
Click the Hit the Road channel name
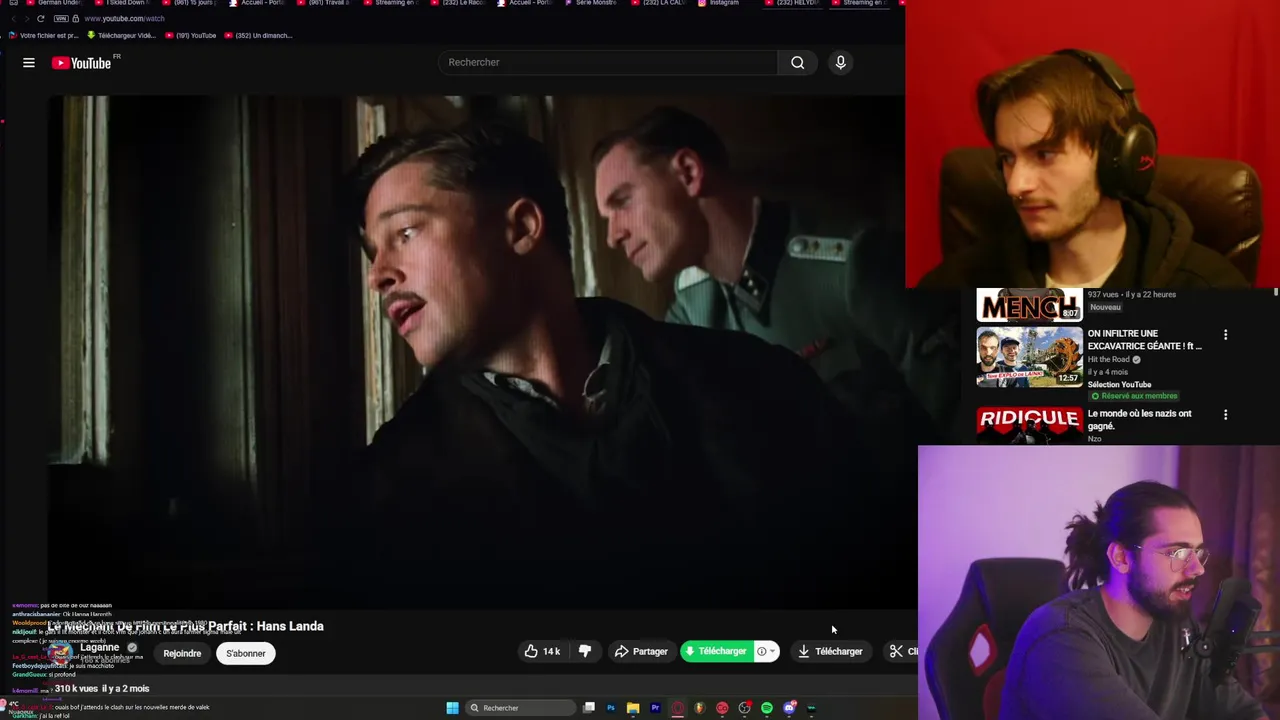click(1108, 359)
